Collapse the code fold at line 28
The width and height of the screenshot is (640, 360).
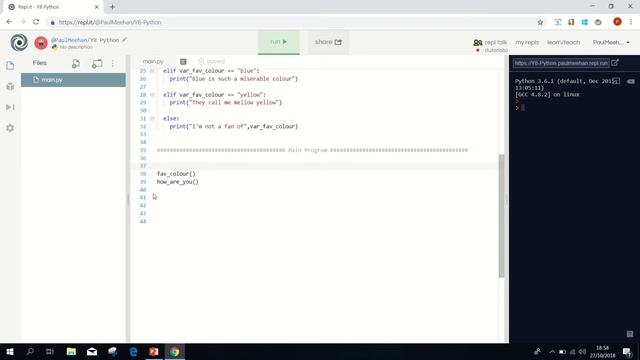pyautogui.click(x=152, y=95)
